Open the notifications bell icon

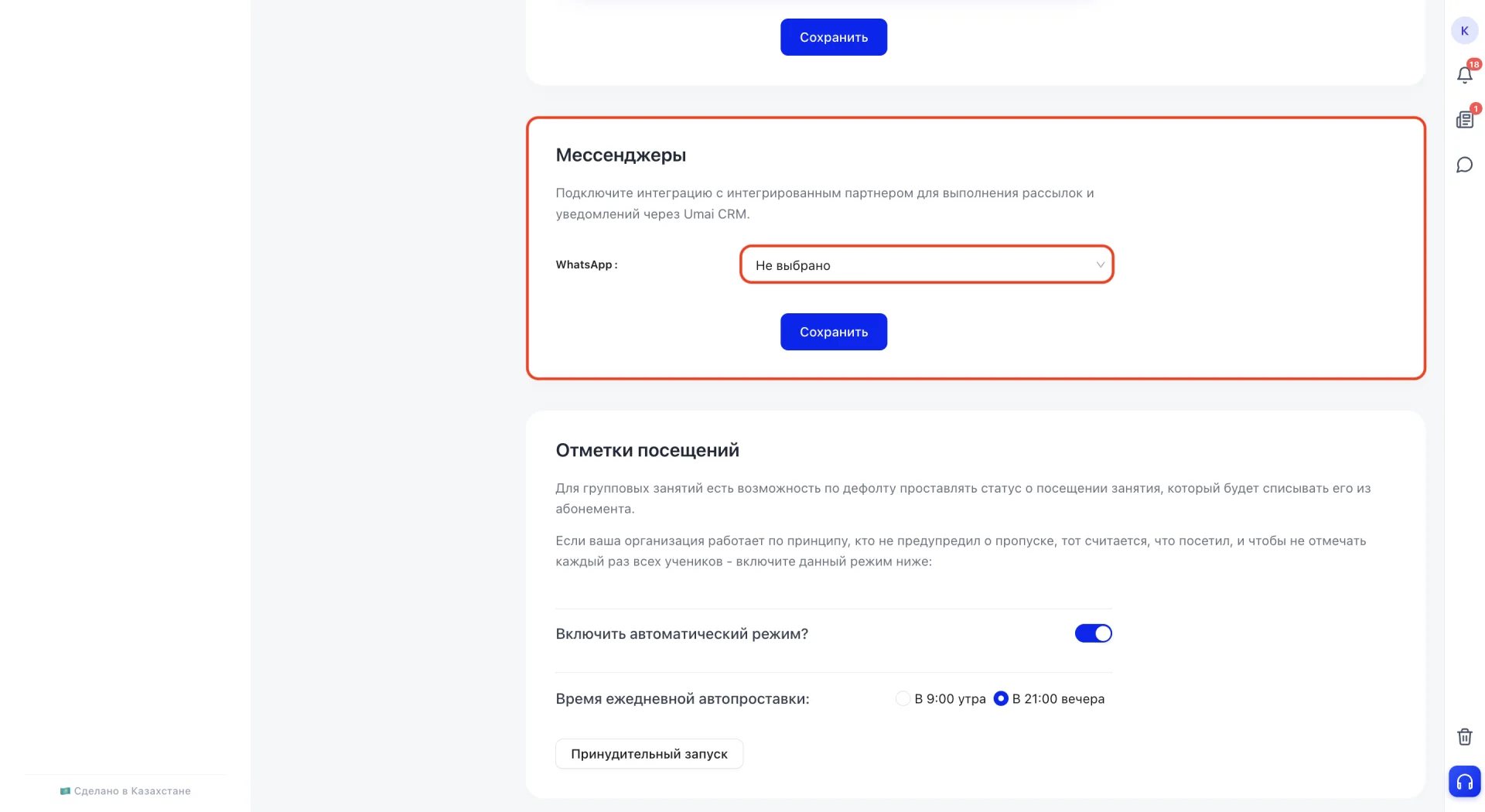pyautogui.click(x=1464, y=75)
